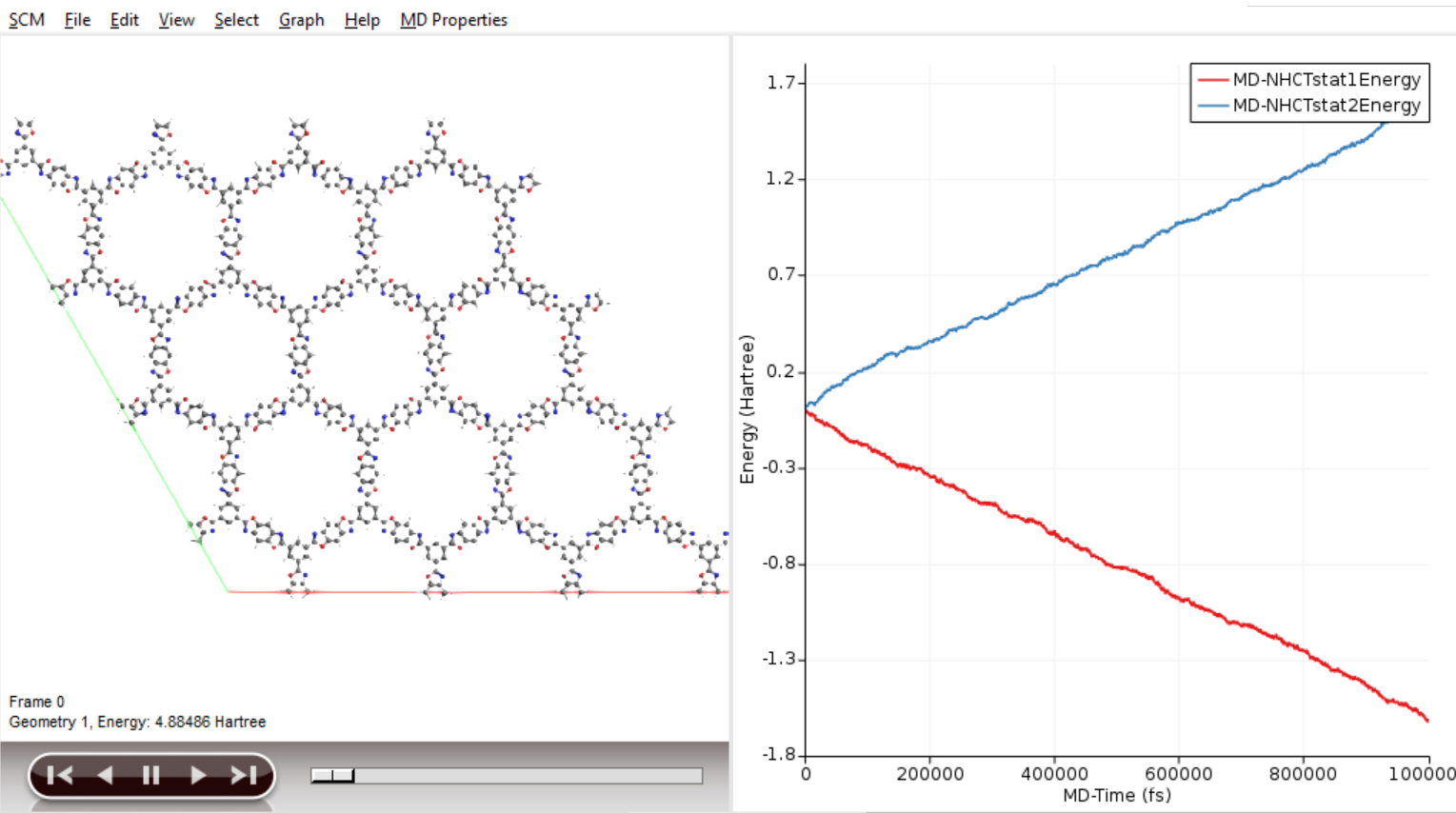Select MD-NHCTstat1Energy legend entry

[x=1310, y=80]
